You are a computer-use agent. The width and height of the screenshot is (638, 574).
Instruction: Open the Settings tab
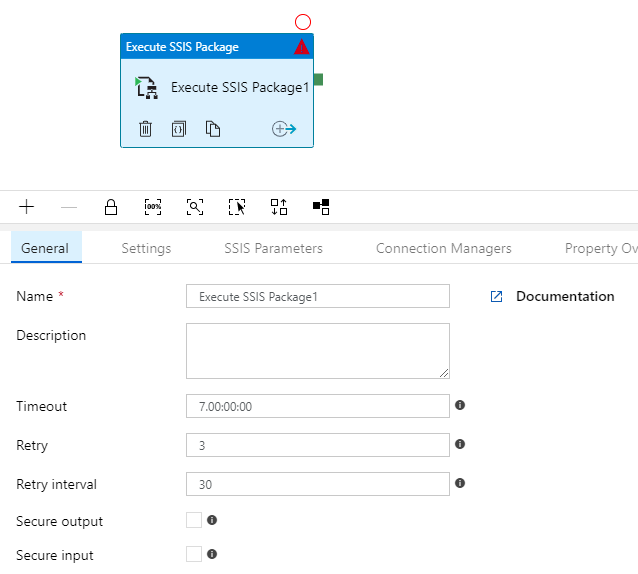point(146,248)
